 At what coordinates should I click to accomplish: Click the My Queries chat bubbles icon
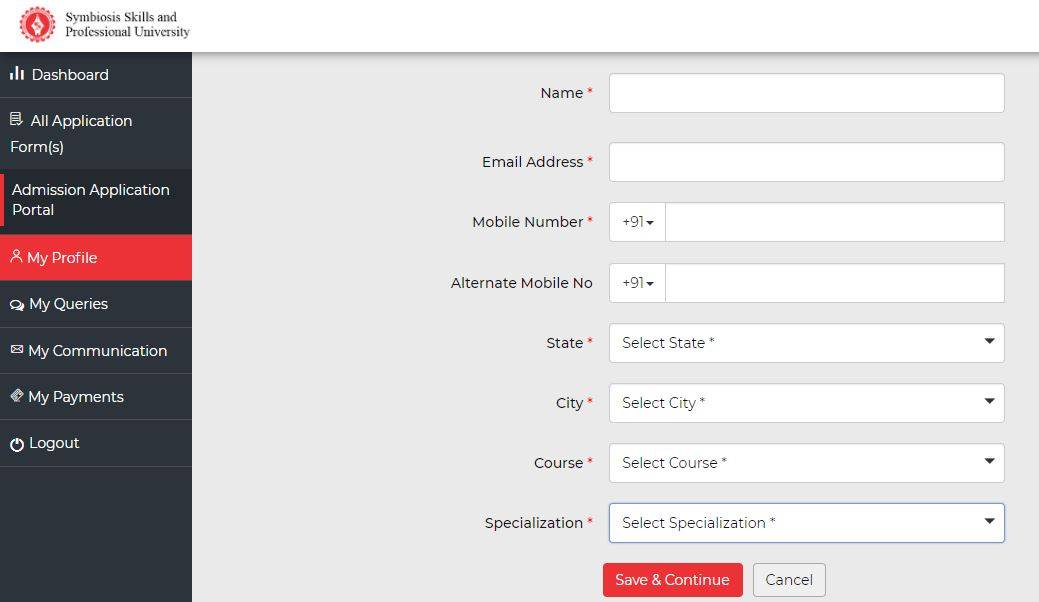tap(17, 305)
